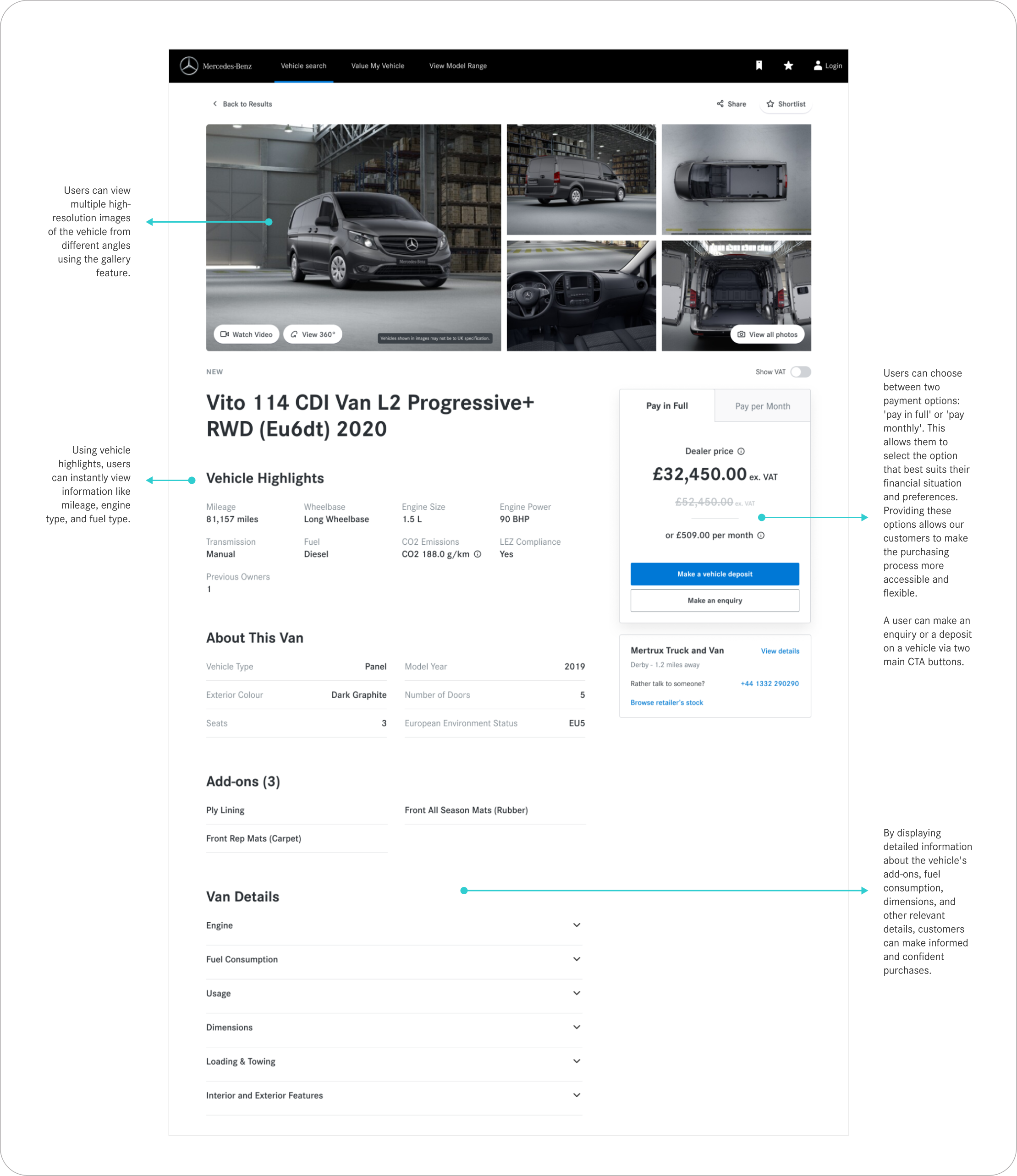Click the or £509.00 per month text

[709, 535]
